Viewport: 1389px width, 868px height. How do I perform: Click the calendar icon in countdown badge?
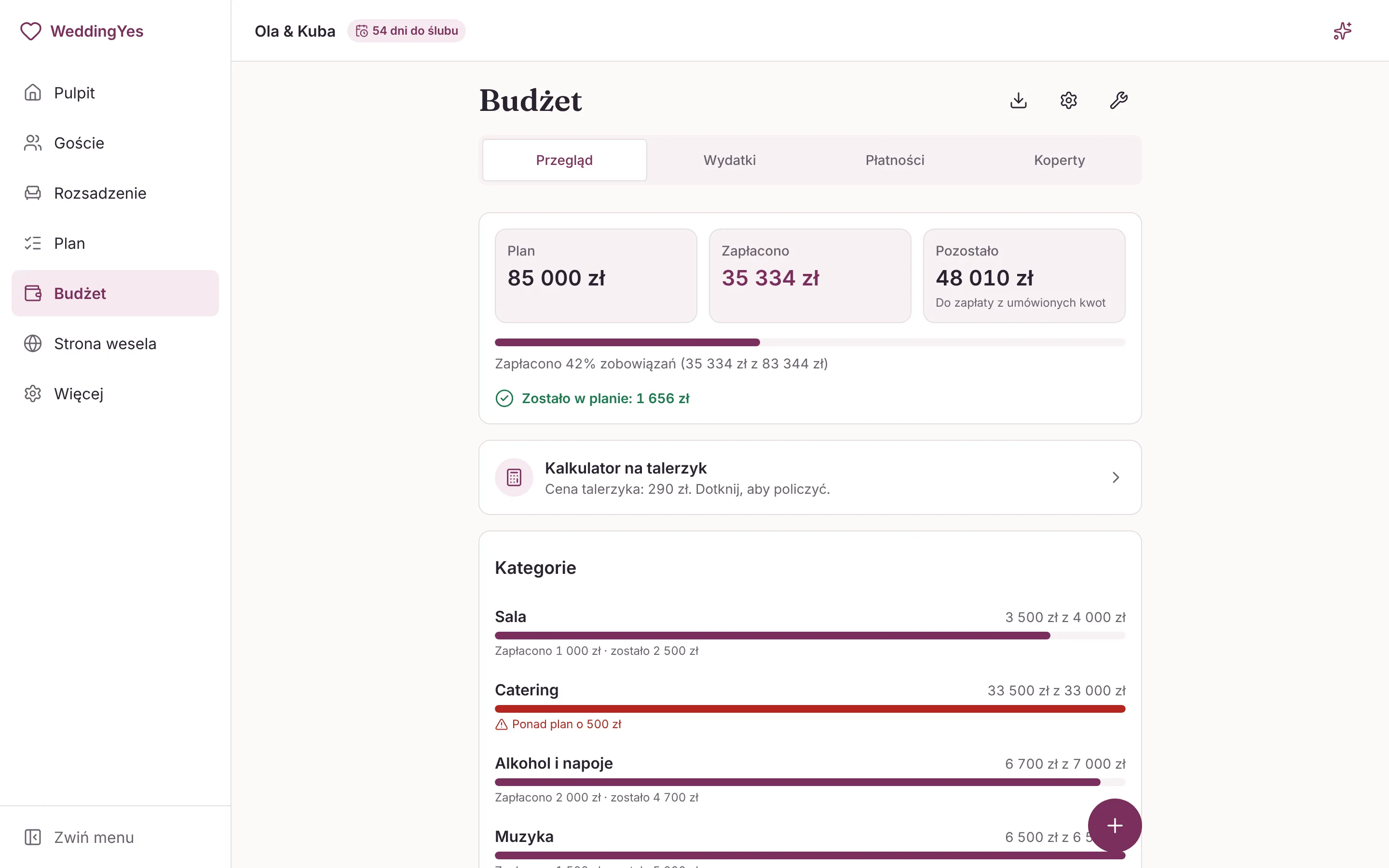[362, 31]
